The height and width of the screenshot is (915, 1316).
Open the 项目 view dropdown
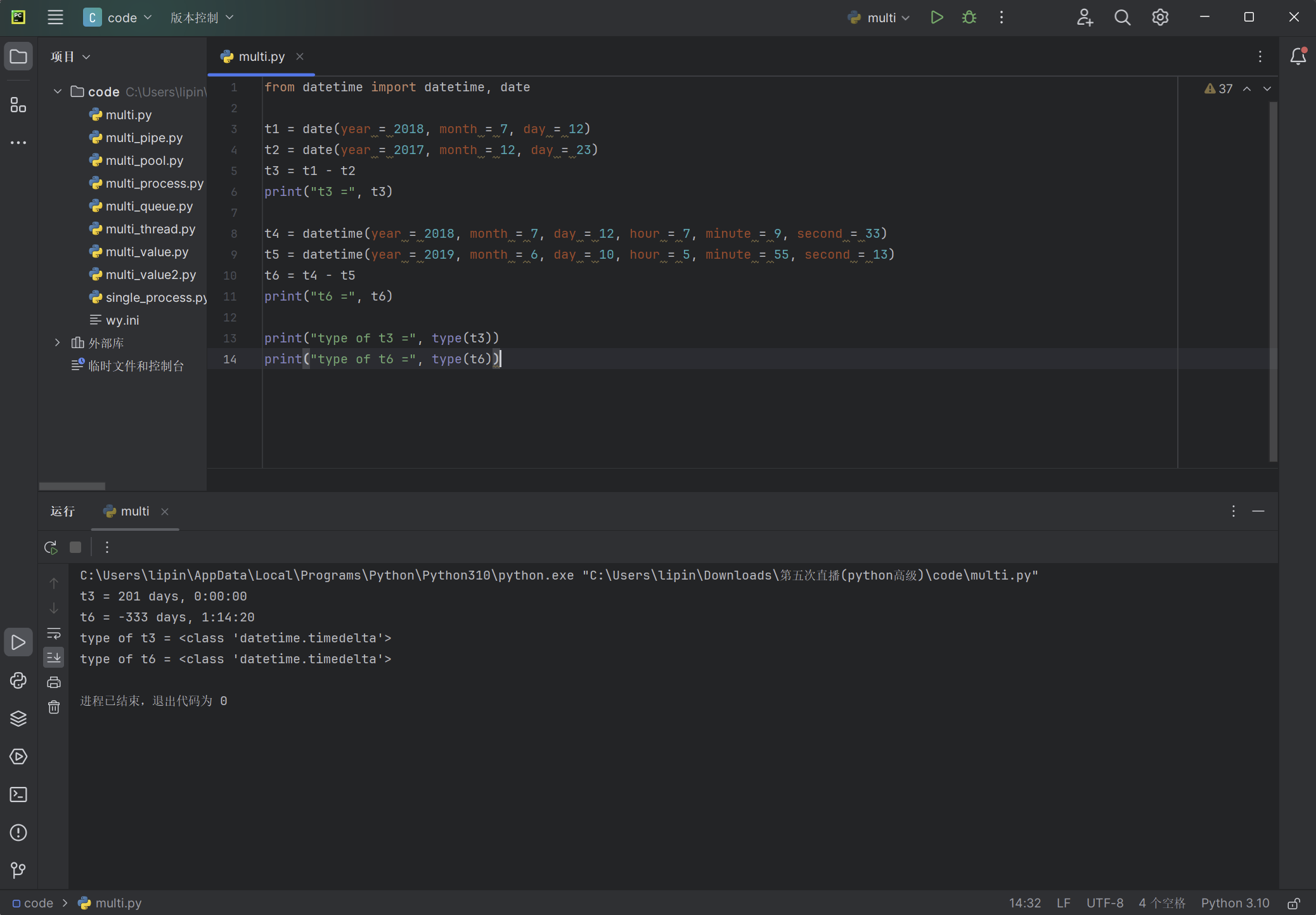click(70, 57)
